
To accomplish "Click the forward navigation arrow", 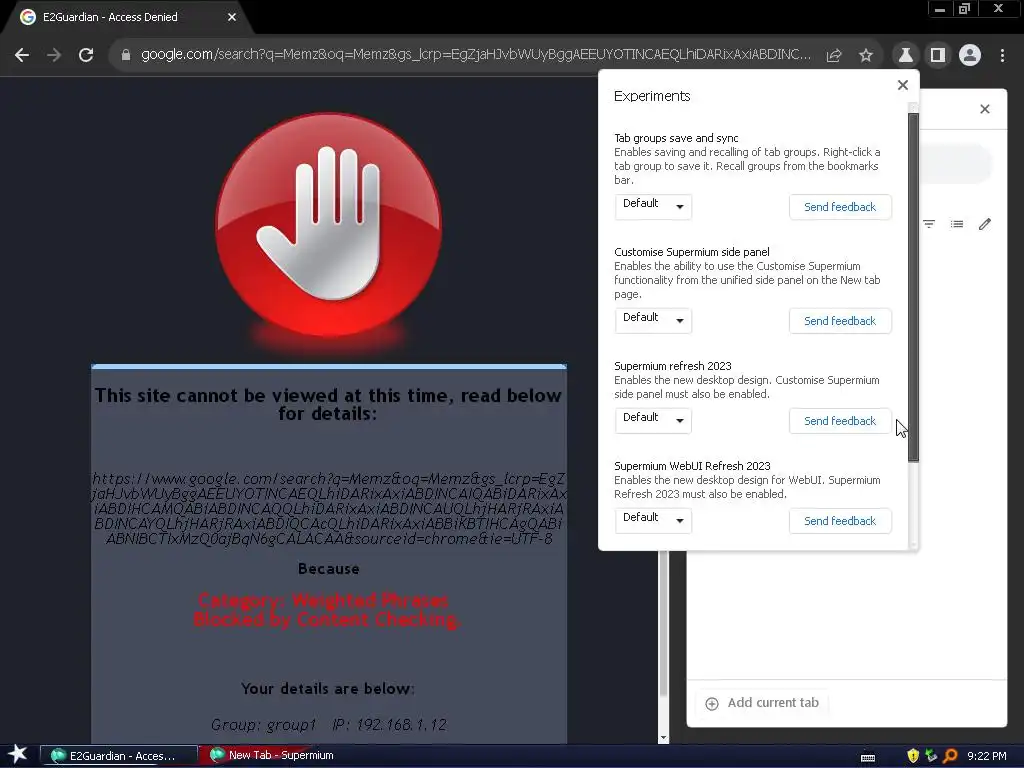I will point(54,56).
